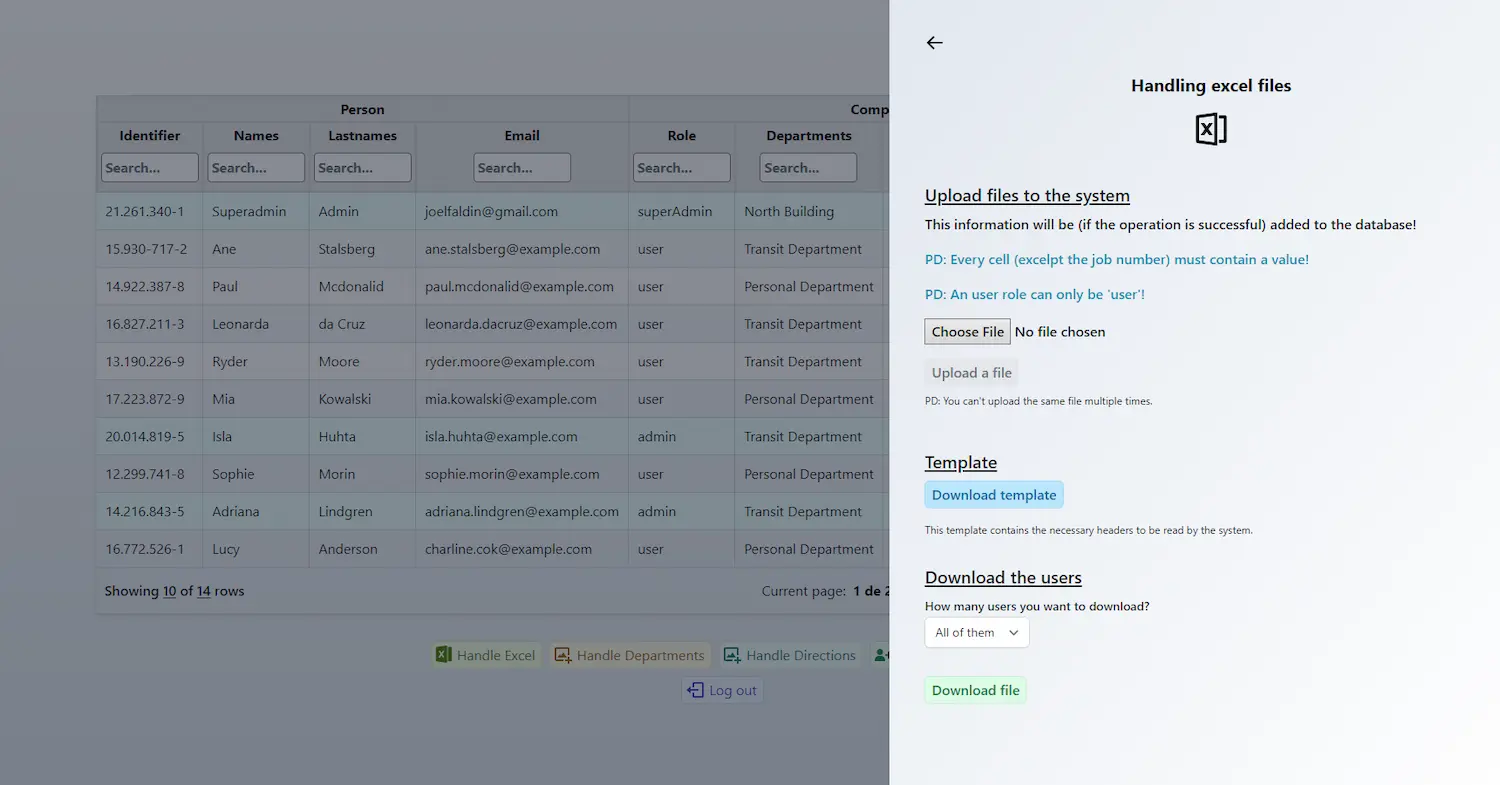Click the Email search box
The image size is (1500, 785).
521,167
